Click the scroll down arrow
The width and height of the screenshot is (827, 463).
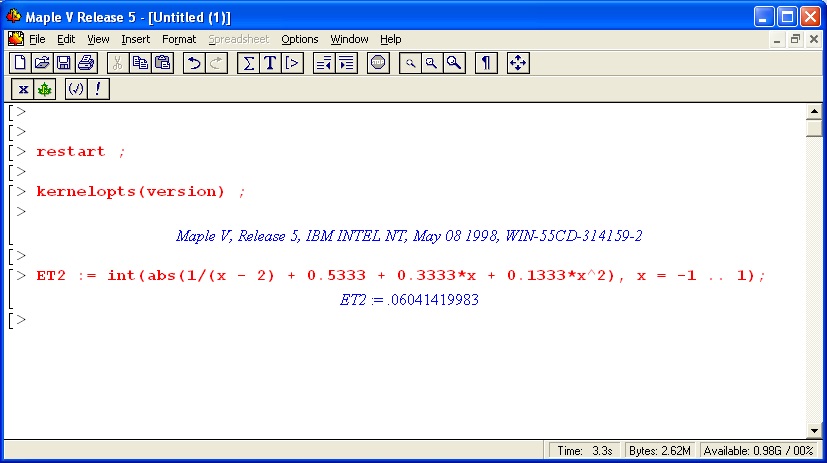point(814,431)
